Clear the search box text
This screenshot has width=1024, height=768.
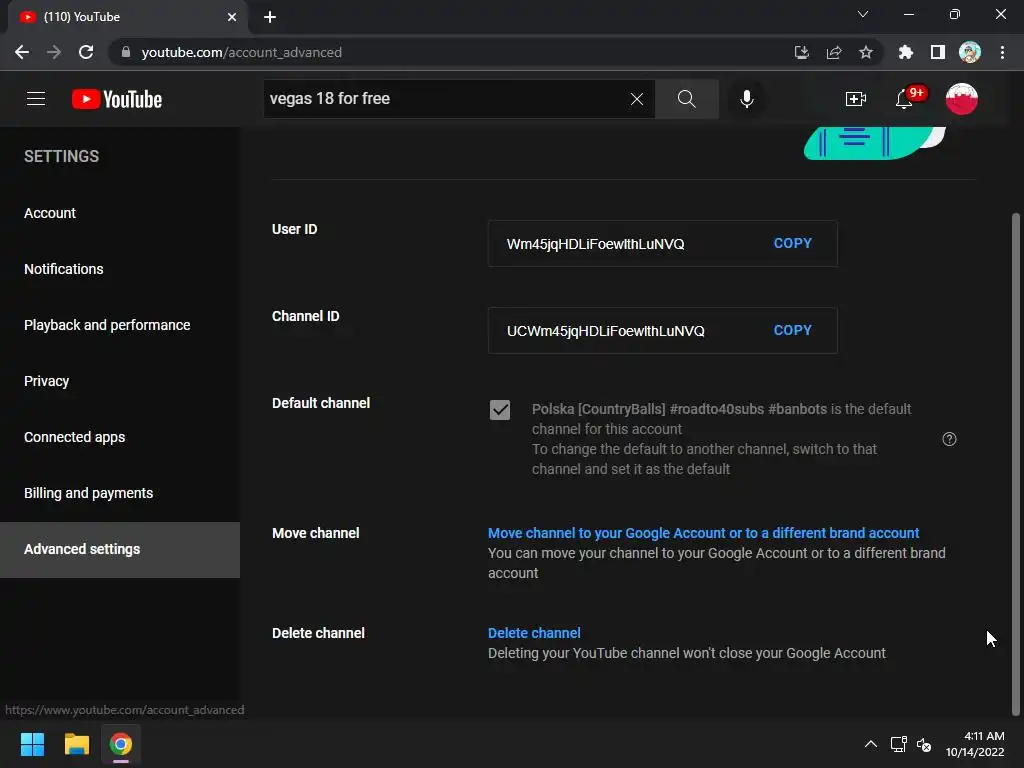point(636,99)
